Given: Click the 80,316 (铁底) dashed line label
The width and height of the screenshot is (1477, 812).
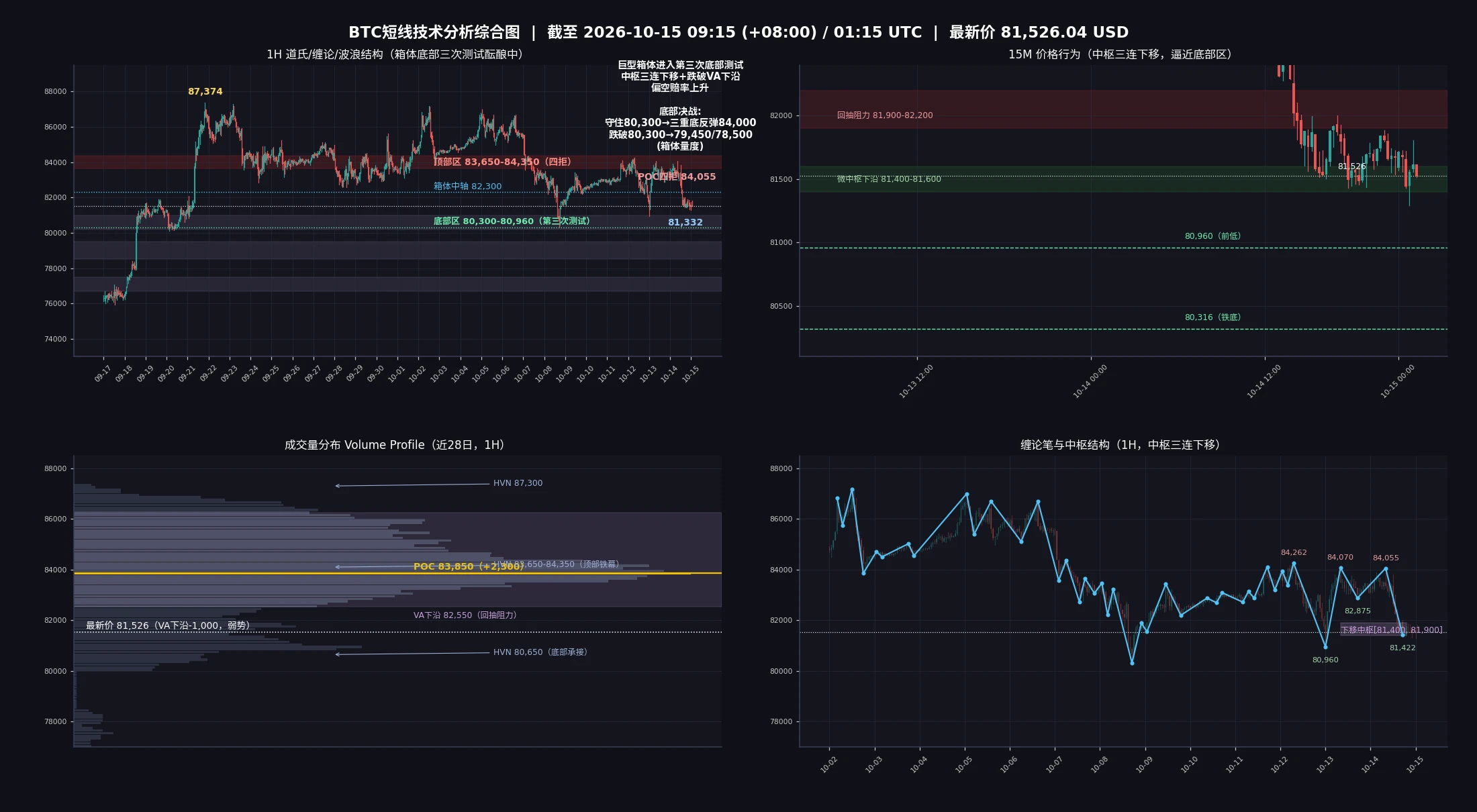Looking at the screenshot, I should coord(1212,317).
